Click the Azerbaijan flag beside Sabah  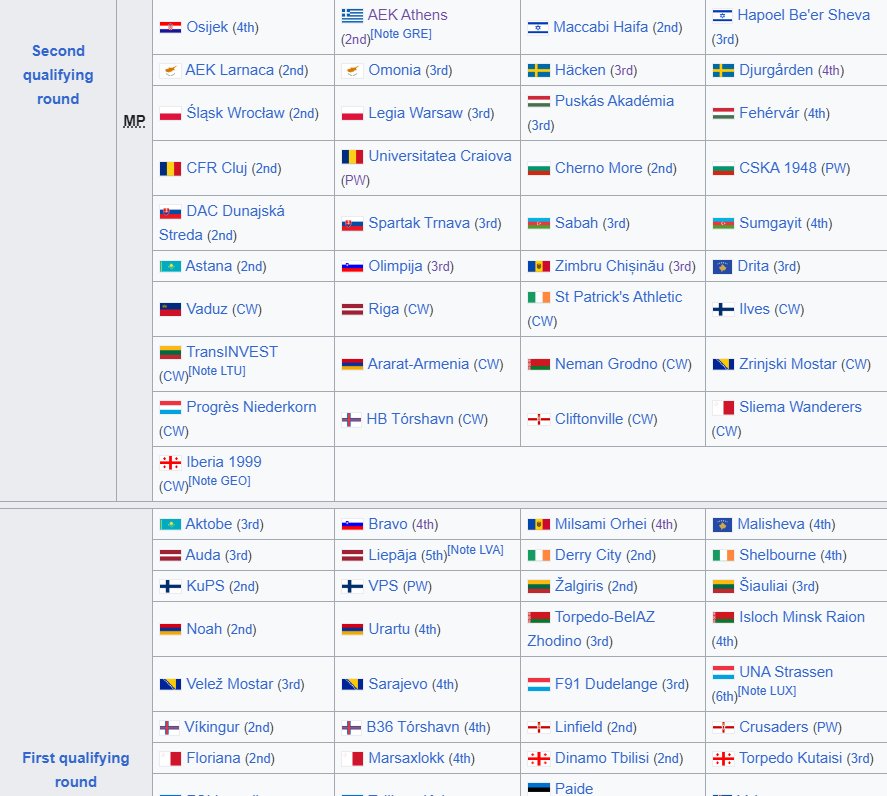click(539, 223)
